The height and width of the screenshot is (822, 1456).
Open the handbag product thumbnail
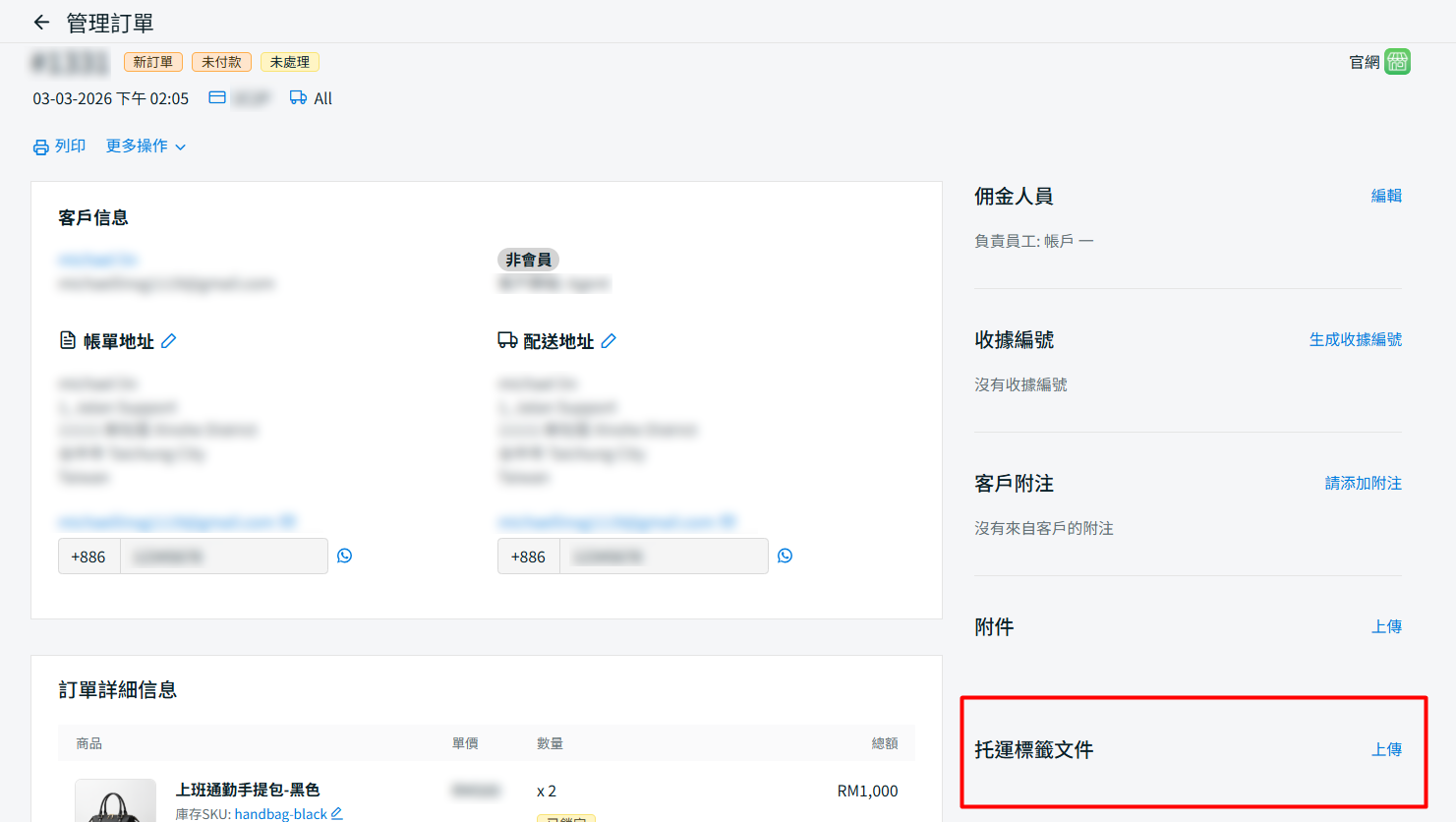pos(115,801)
